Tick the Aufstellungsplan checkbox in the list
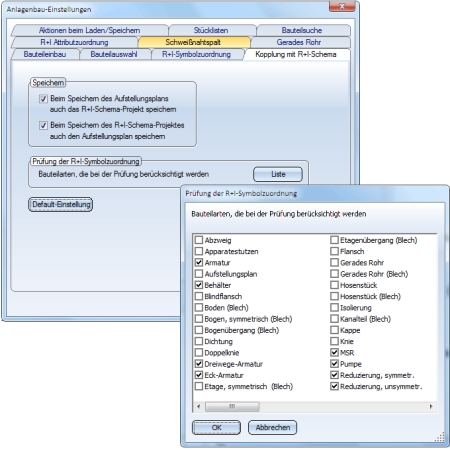The height and width of the screenshot is (450, 450). click(x=199, y=274)
